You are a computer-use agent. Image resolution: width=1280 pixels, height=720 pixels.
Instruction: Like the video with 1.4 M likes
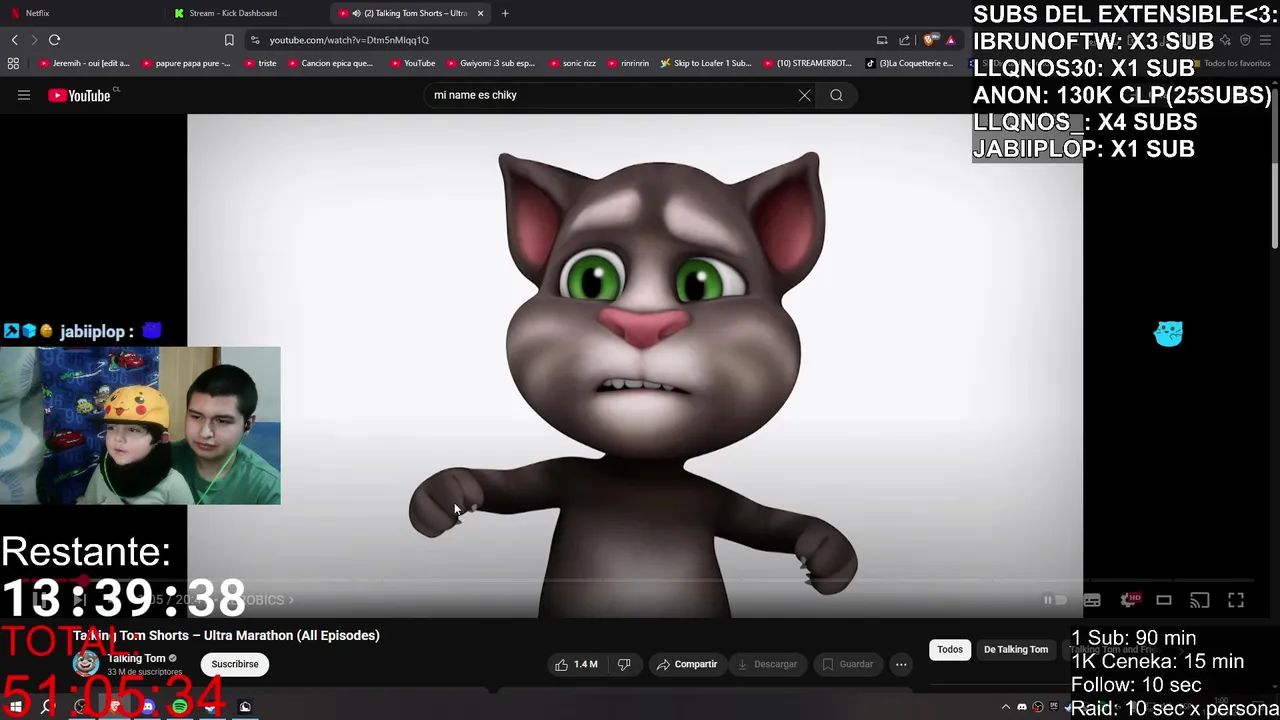point(575,664)
